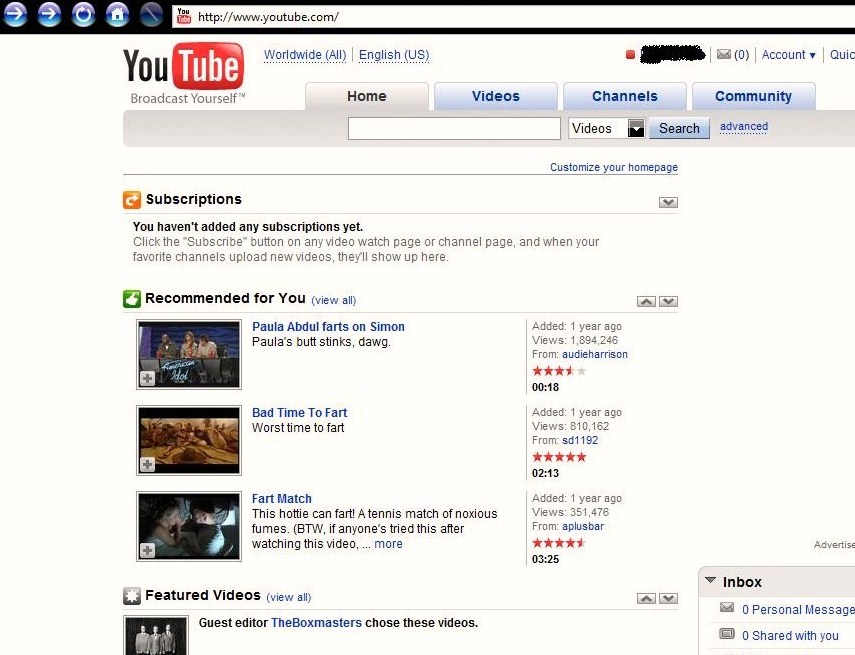855x655 pixels.
Task: Open Fart Match video title
Action: [282, 499]
